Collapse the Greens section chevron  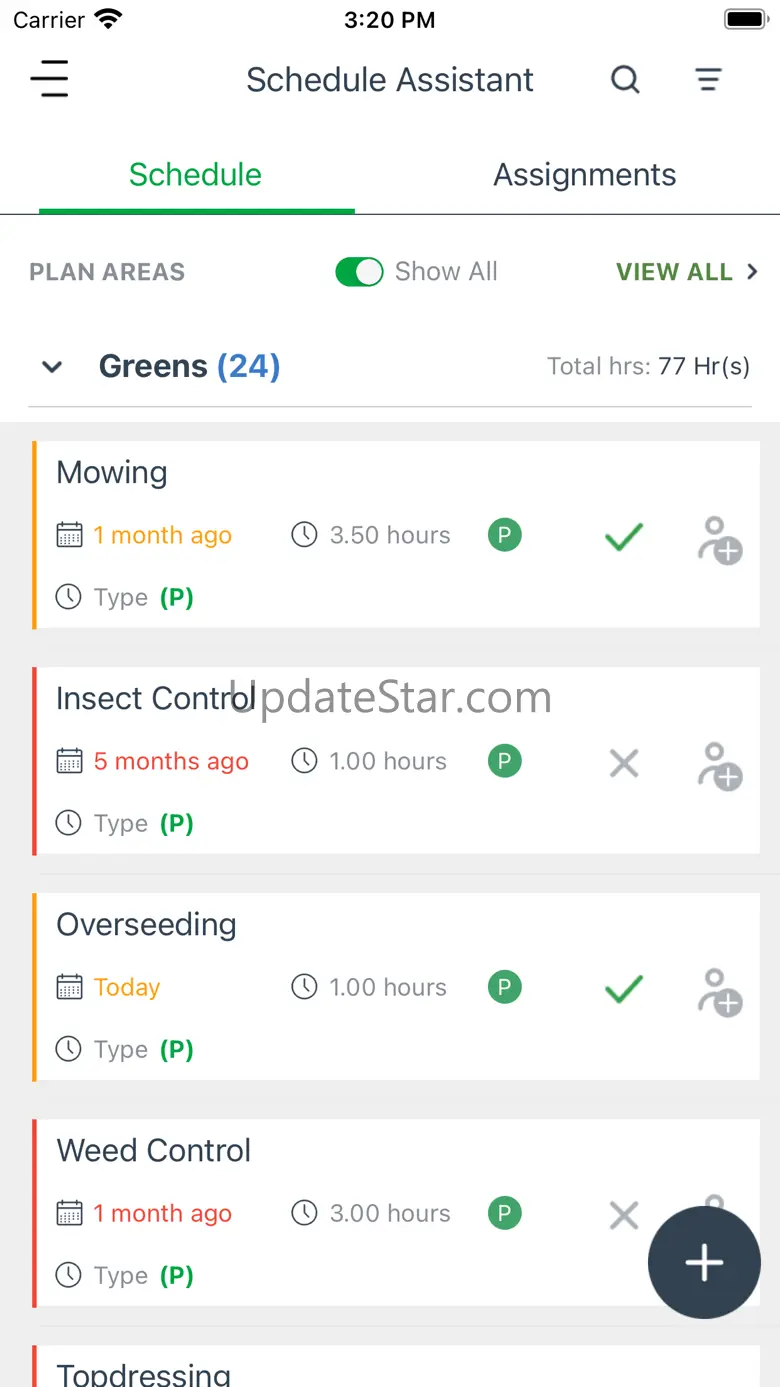click(x=52, y=367)
